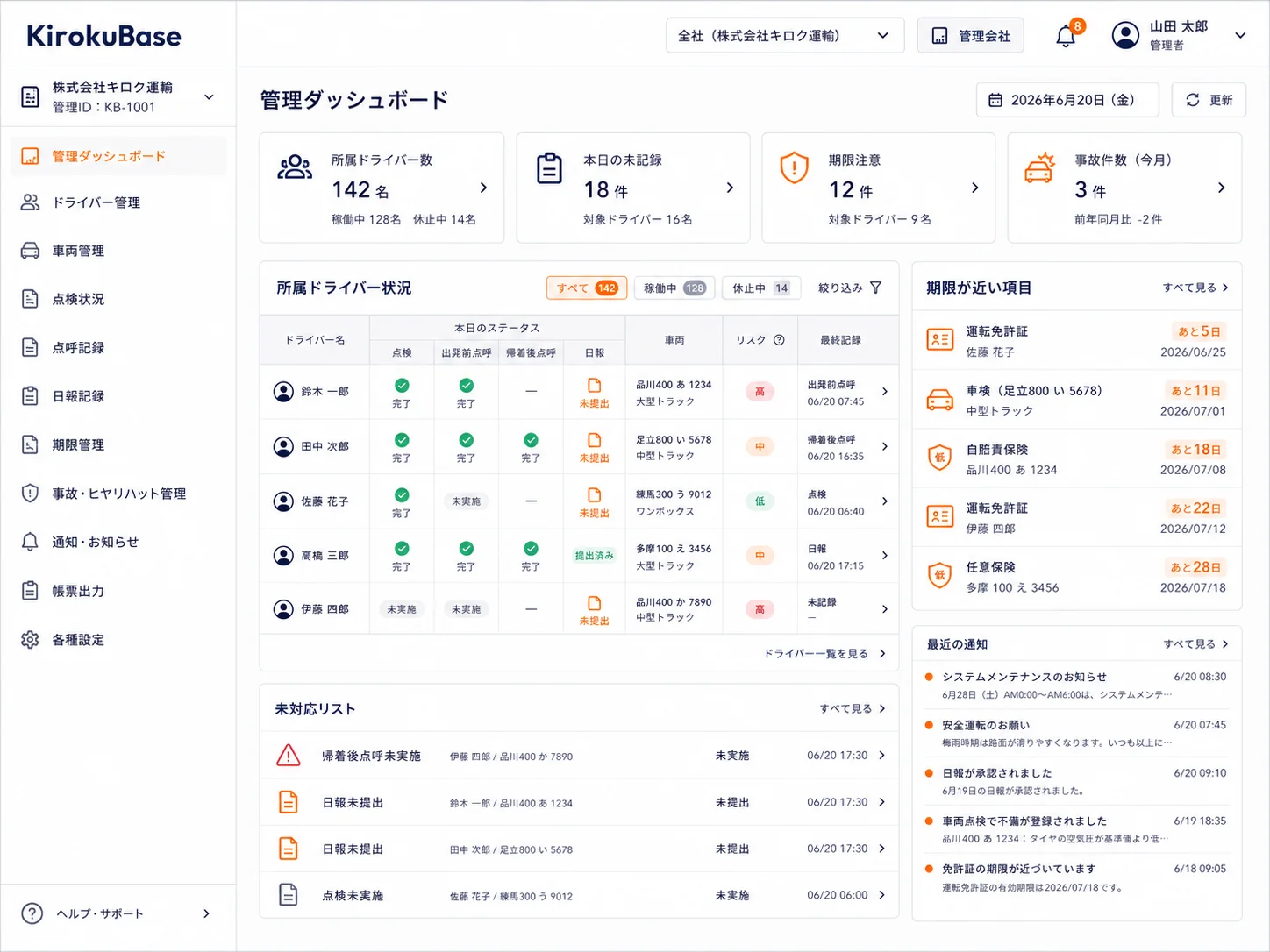The width and height of the screenshot is (1270, 952).
Task: Click the gear icon for 各種設定
Action: [30, 639]
